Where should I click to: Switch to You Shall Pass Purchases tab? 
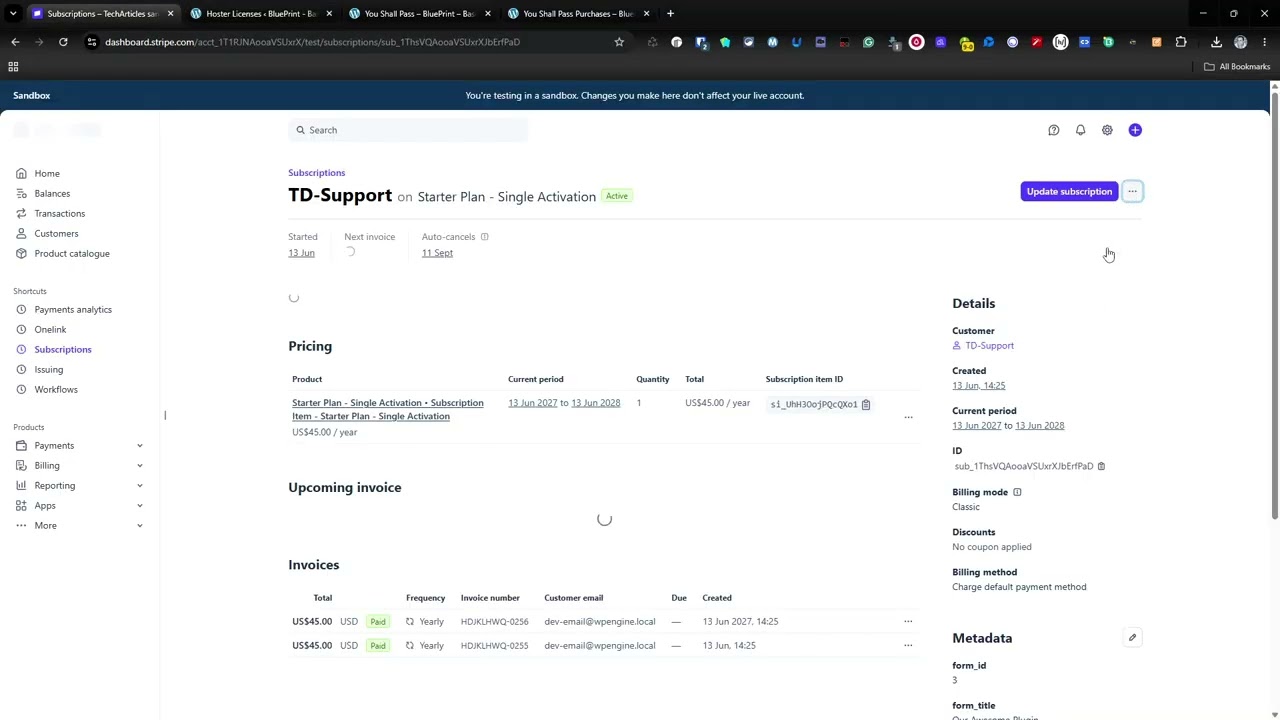coord(578,14)
